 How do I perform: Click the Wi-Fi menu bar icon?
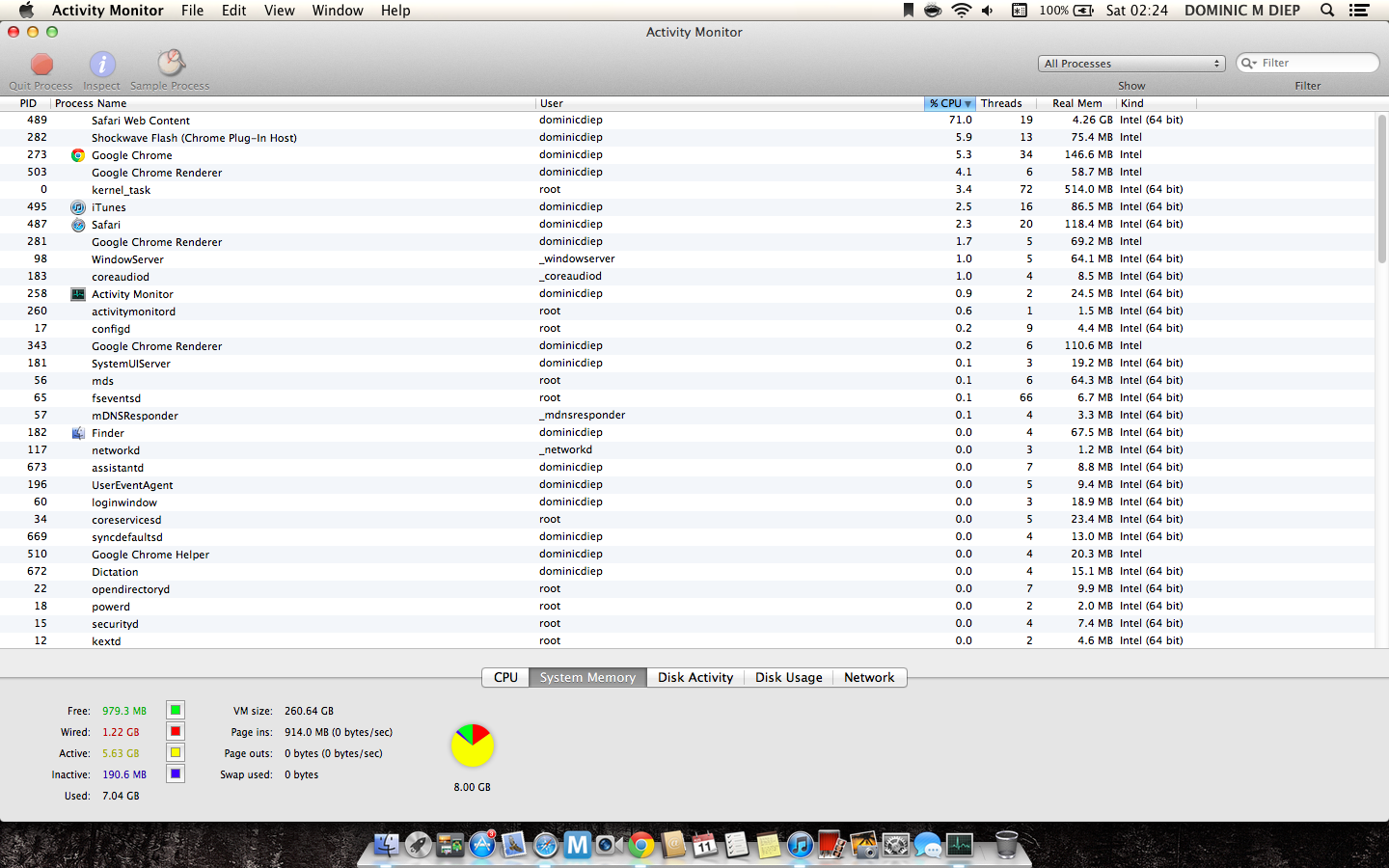tap(961, 11)
